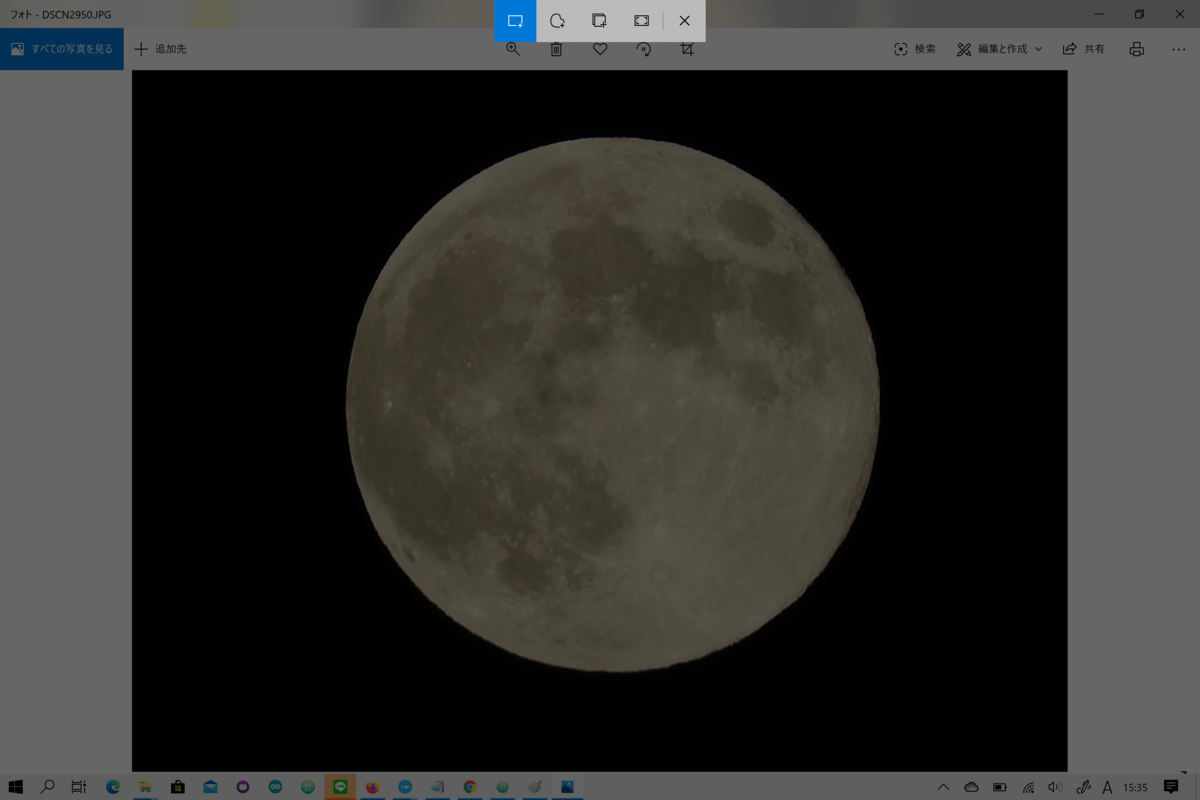Open the See more (…) menu
The image size is (1200, 800).
1179,48
